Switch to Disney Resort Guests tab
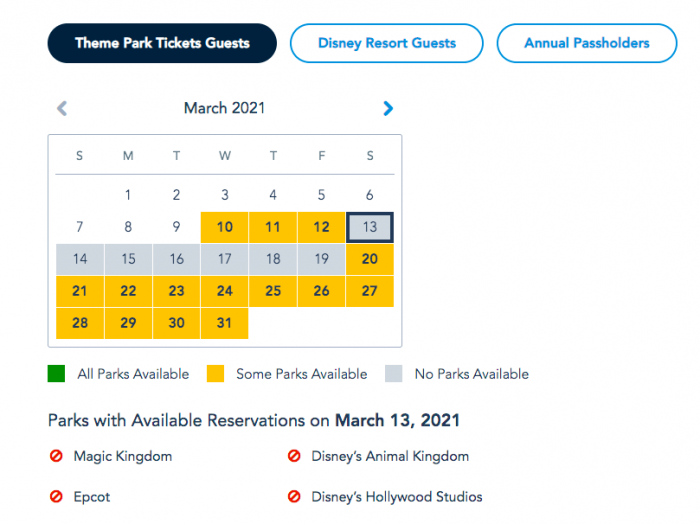The image size is (700, 524). point(386,43)
